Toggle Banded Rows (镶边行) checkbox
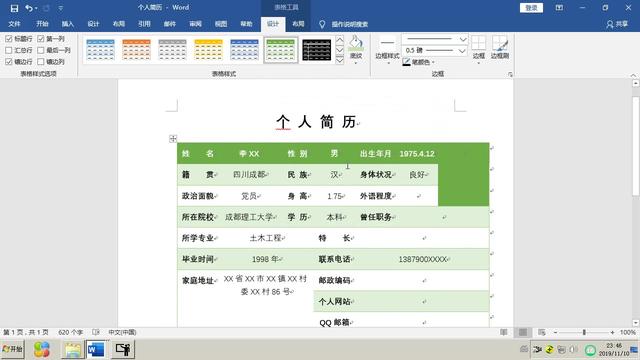The height and width of the screenshot is (360, 640). (x=9, y=62)
